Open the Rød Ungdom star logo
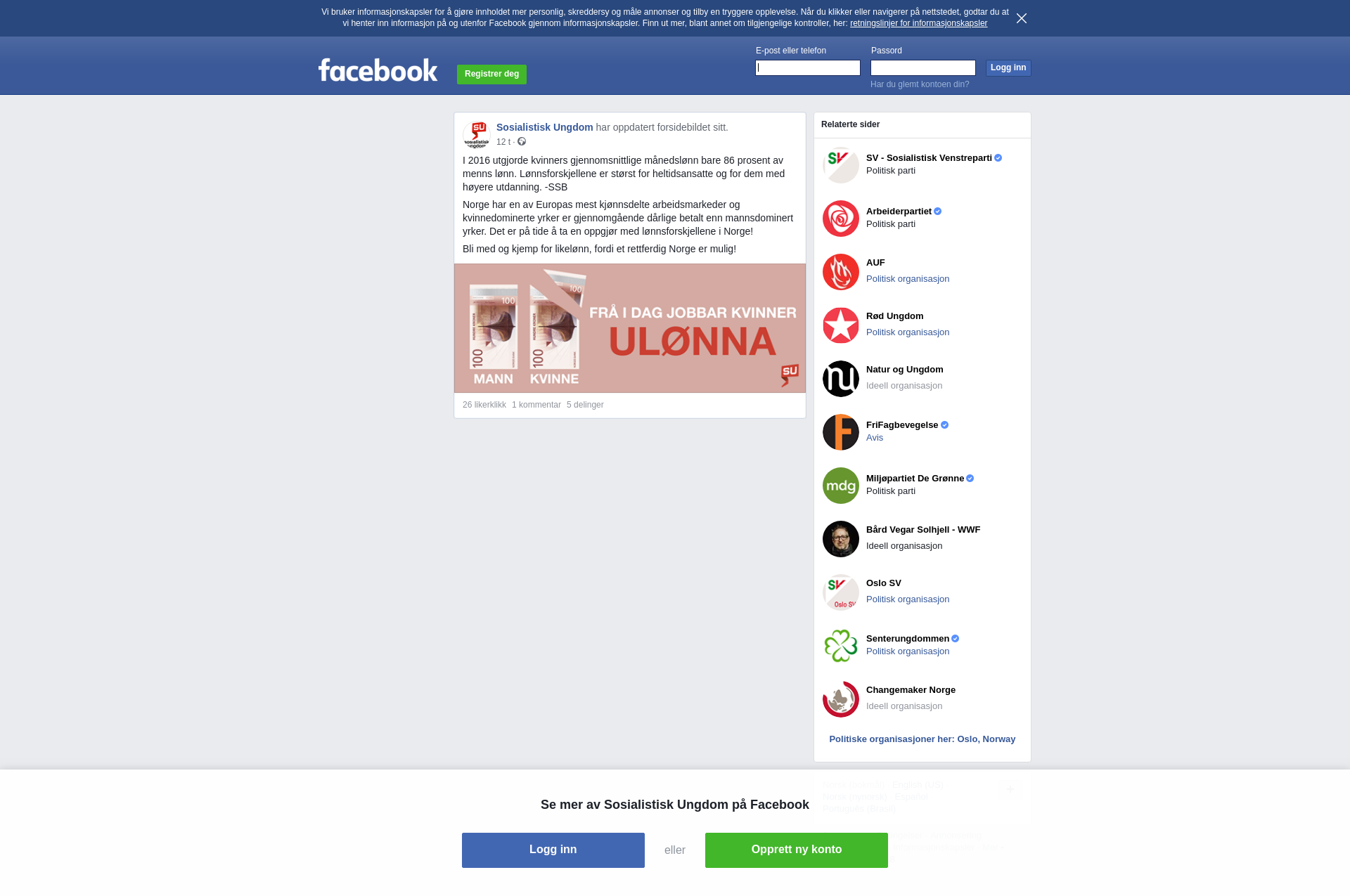The height and width of the screenshot is (896, 1350). click(841, 325)
